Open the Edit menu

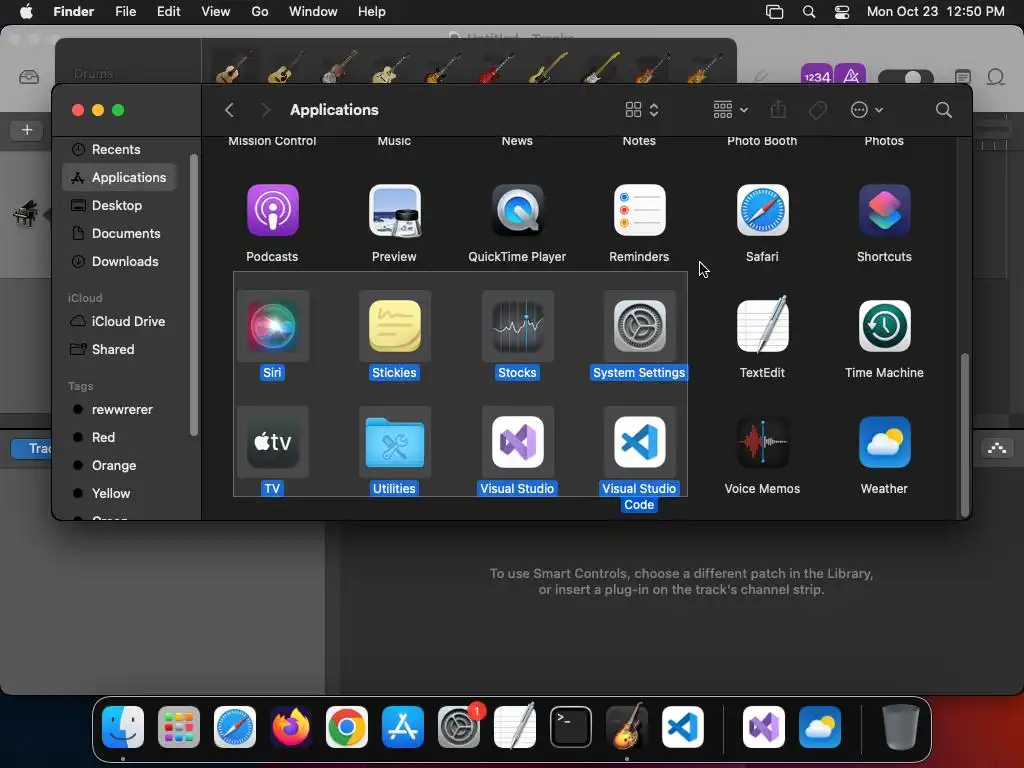[168, 12]
